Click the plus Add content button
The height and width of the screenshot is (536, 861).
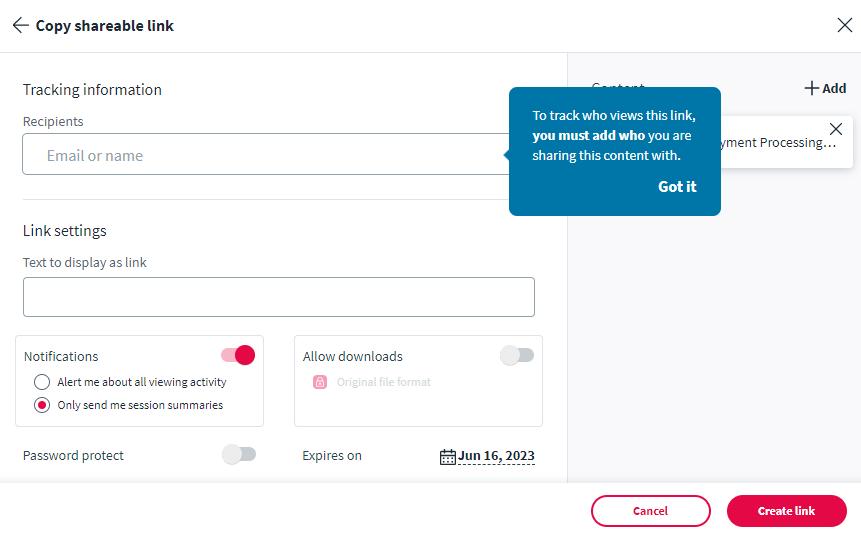(825, 88)
